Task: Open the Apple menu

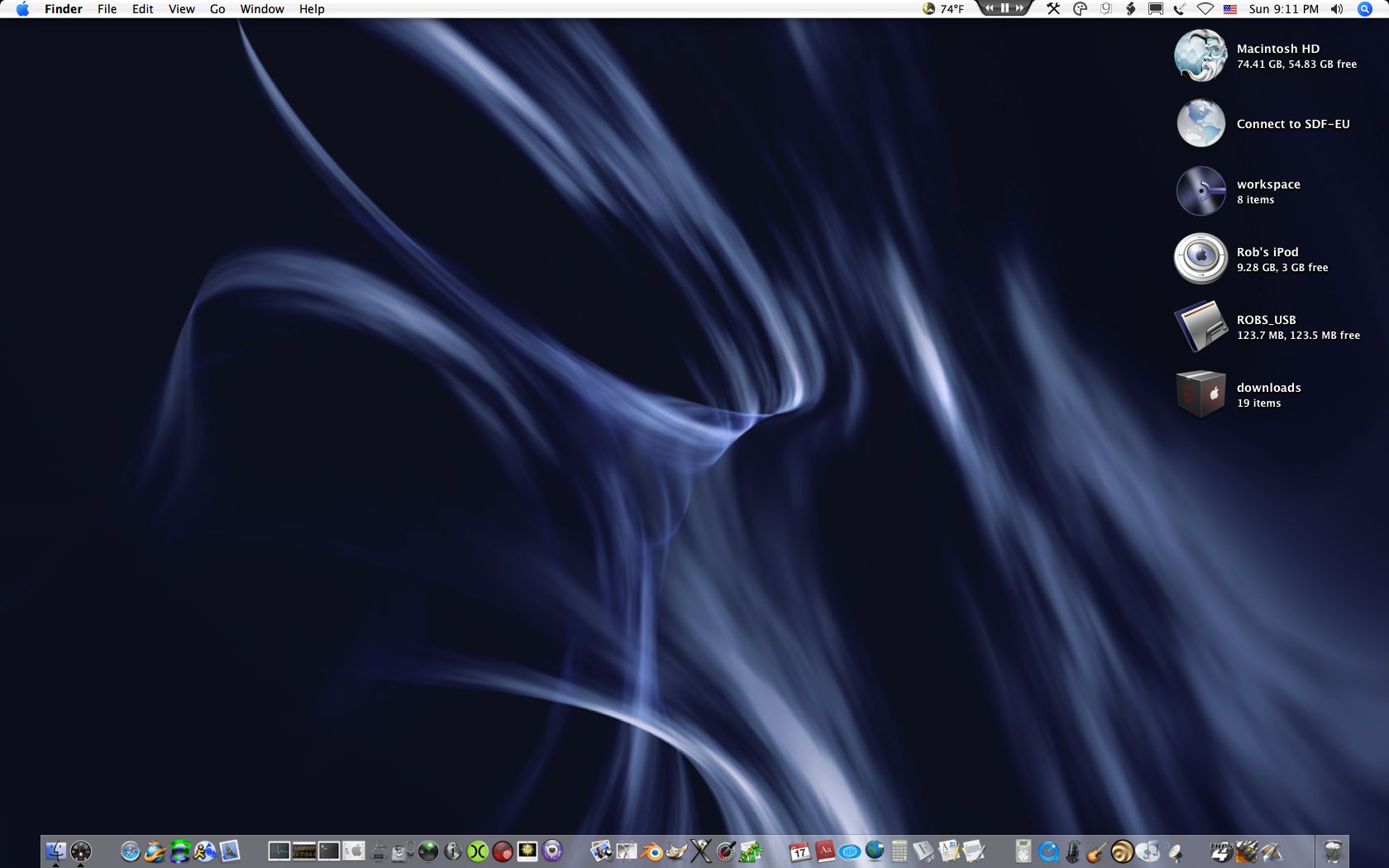Action: [22, 9]
